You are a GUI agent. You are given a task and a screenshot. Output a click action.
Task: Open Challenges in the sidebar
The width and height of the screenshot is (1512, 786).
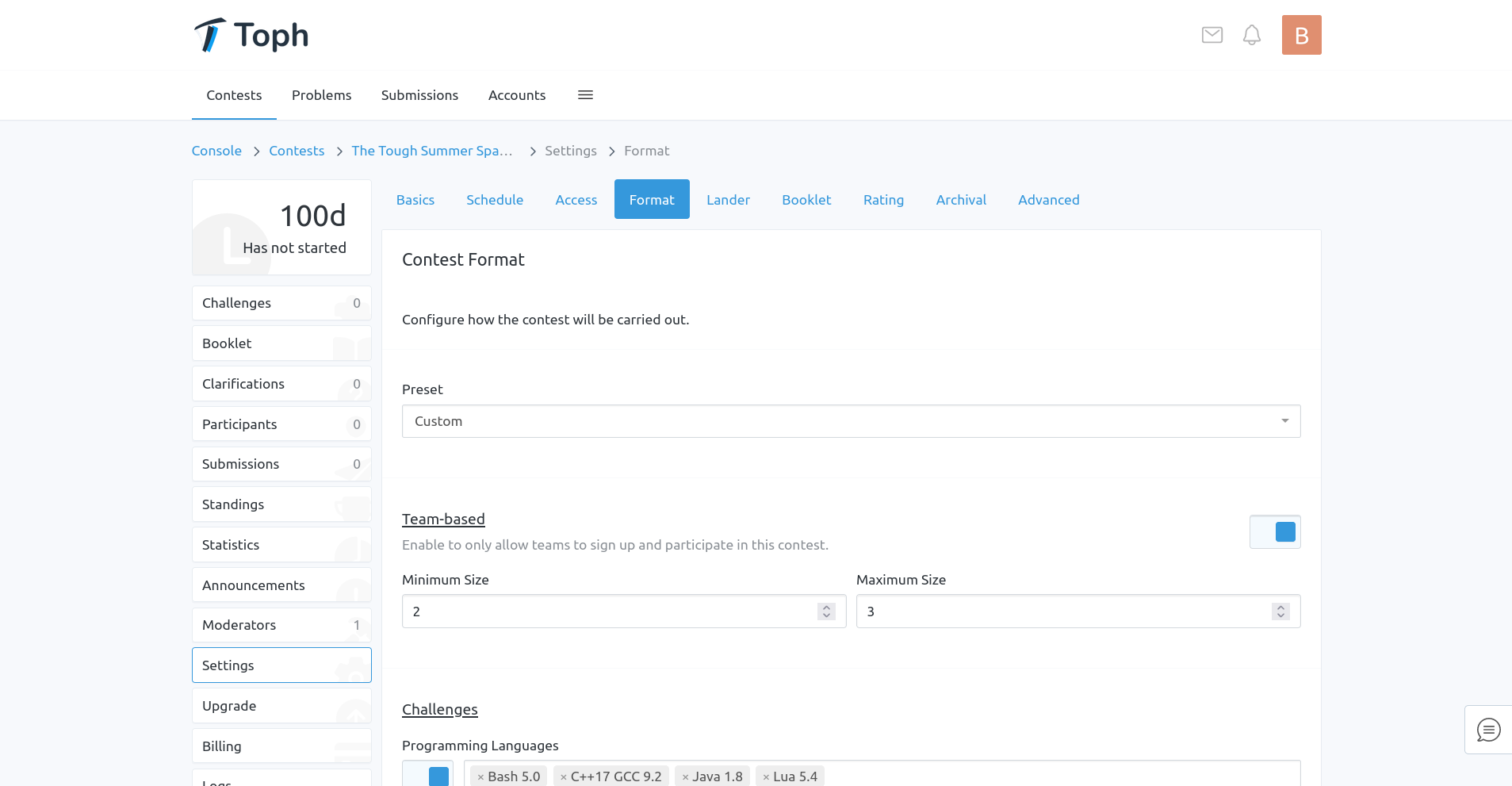pyautogui.click(x=281, y=303)
